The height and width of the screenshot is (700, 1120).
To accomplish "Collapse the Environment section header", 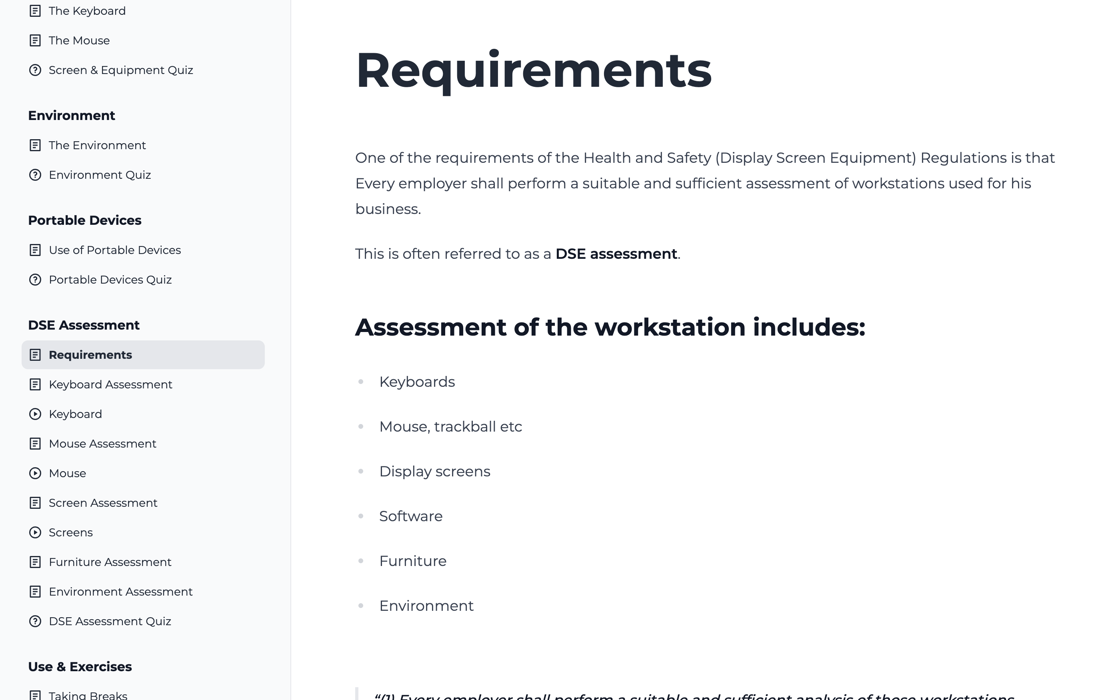I will click(71, 115).
